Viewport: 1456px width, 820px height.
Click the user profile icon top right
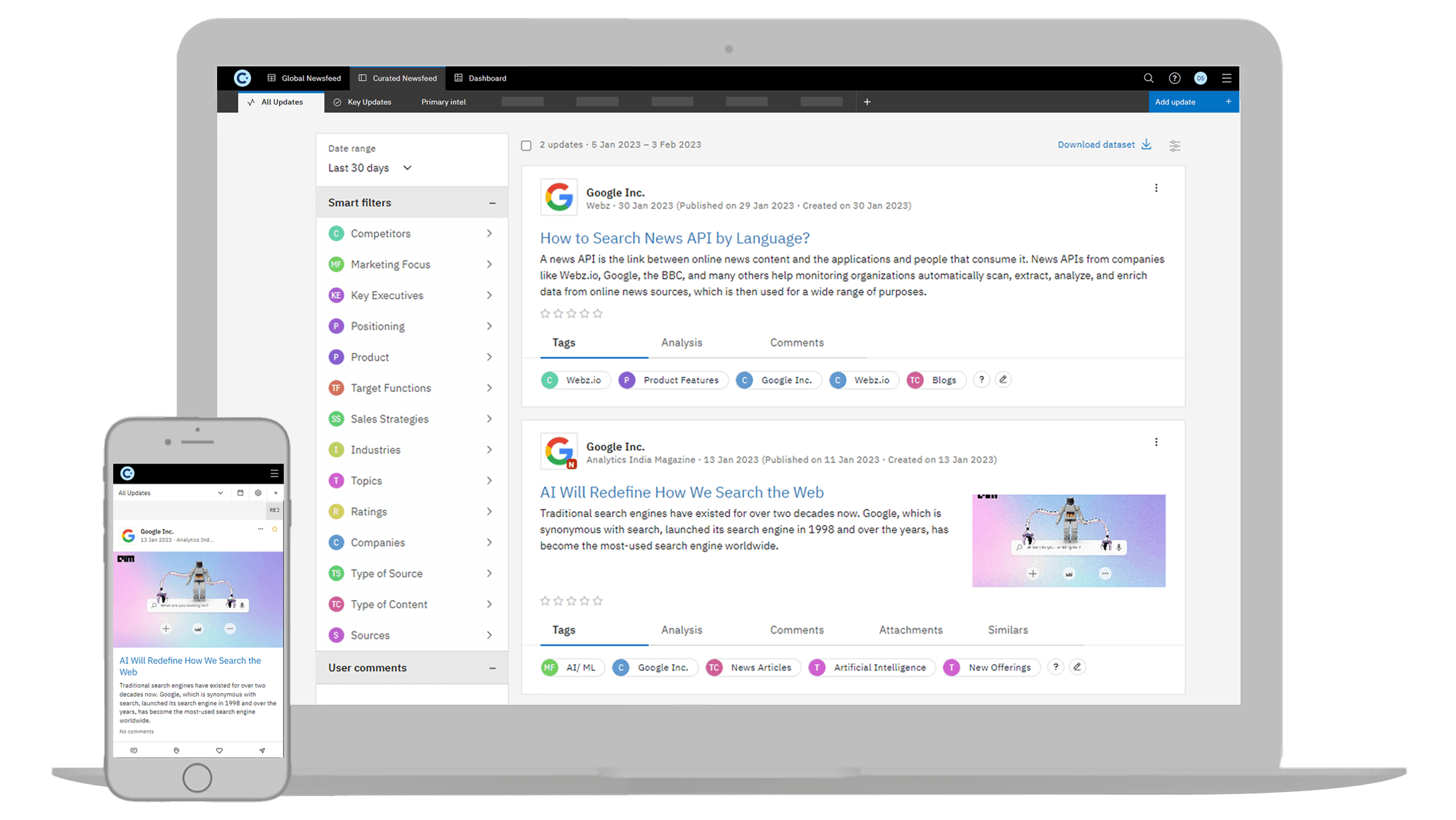click(1201, 78)
